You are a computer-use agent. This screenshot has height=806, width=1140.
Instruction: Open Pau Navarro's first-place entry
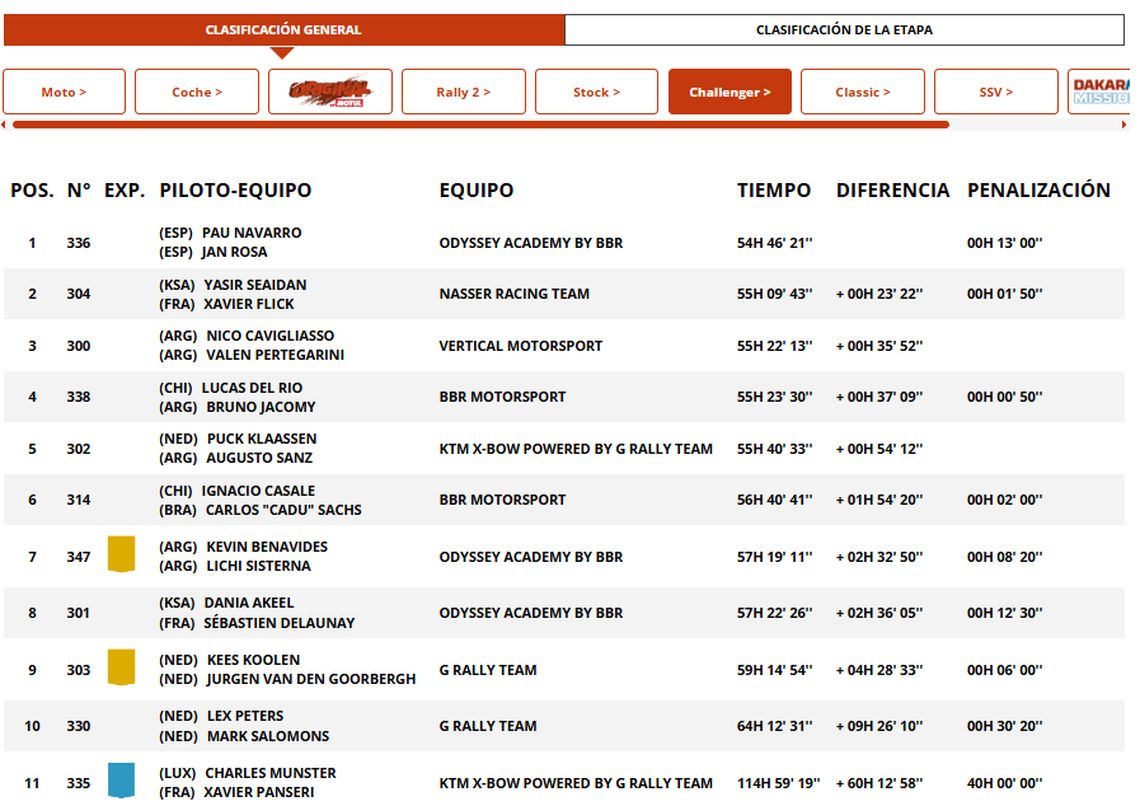pyautogui.click(x=251, y=233)
